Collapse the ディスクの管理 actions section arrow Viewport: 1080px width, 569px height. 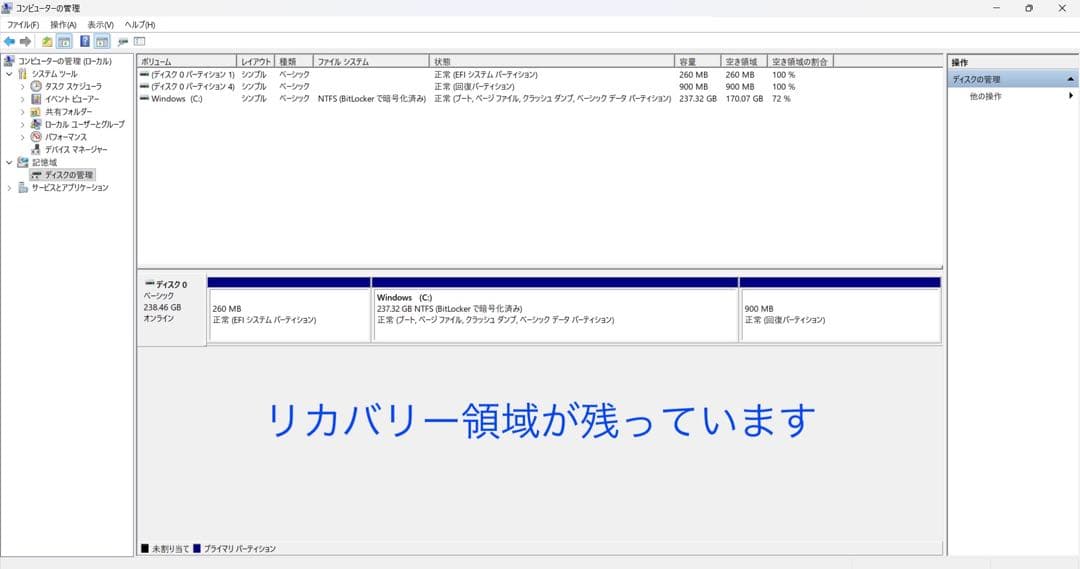pos(1070,79)
